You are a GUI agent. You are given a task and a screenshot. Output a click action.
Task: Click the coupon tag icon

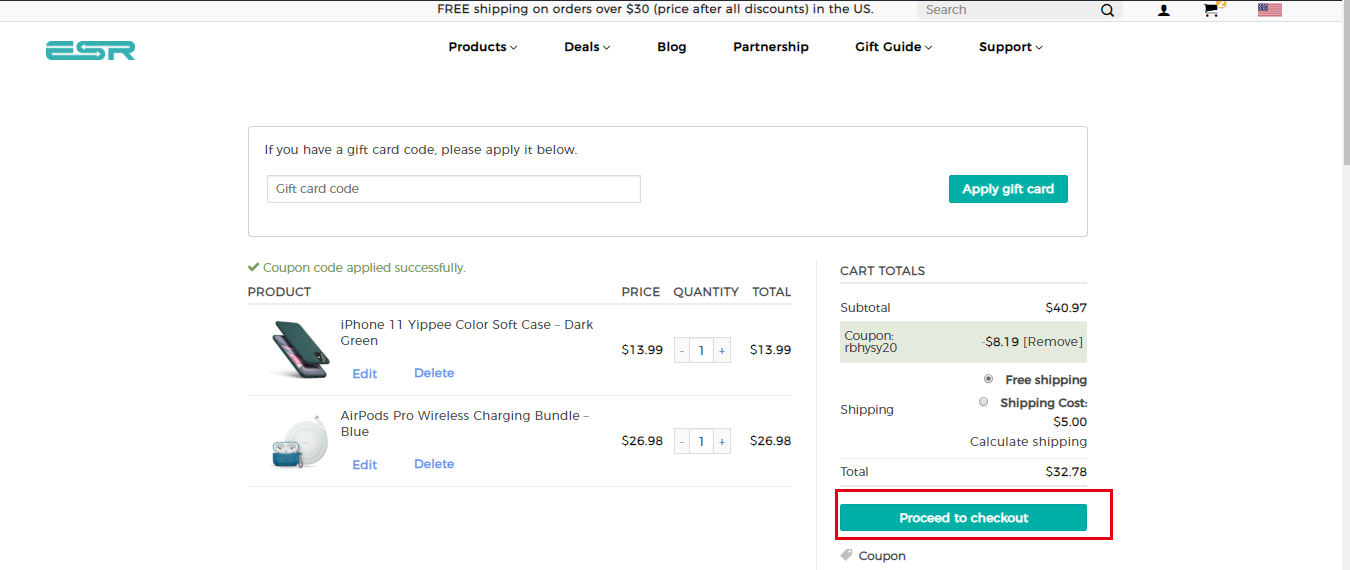(846, 555)
